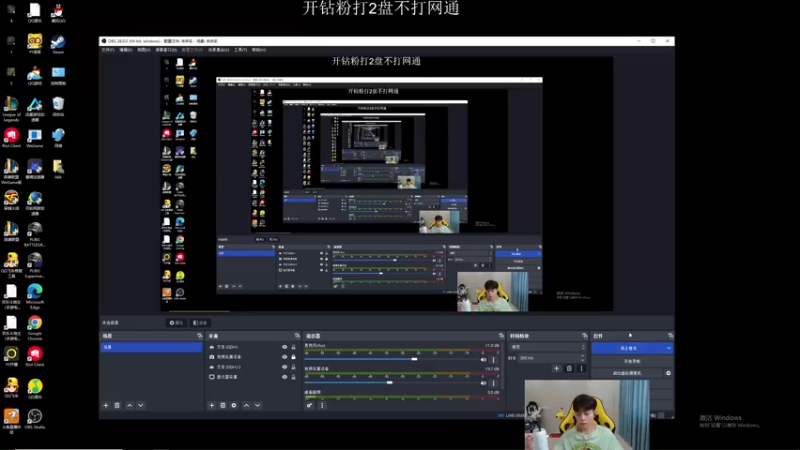
Task: Remove the transition with the trash icon
Action: [569, 368]
